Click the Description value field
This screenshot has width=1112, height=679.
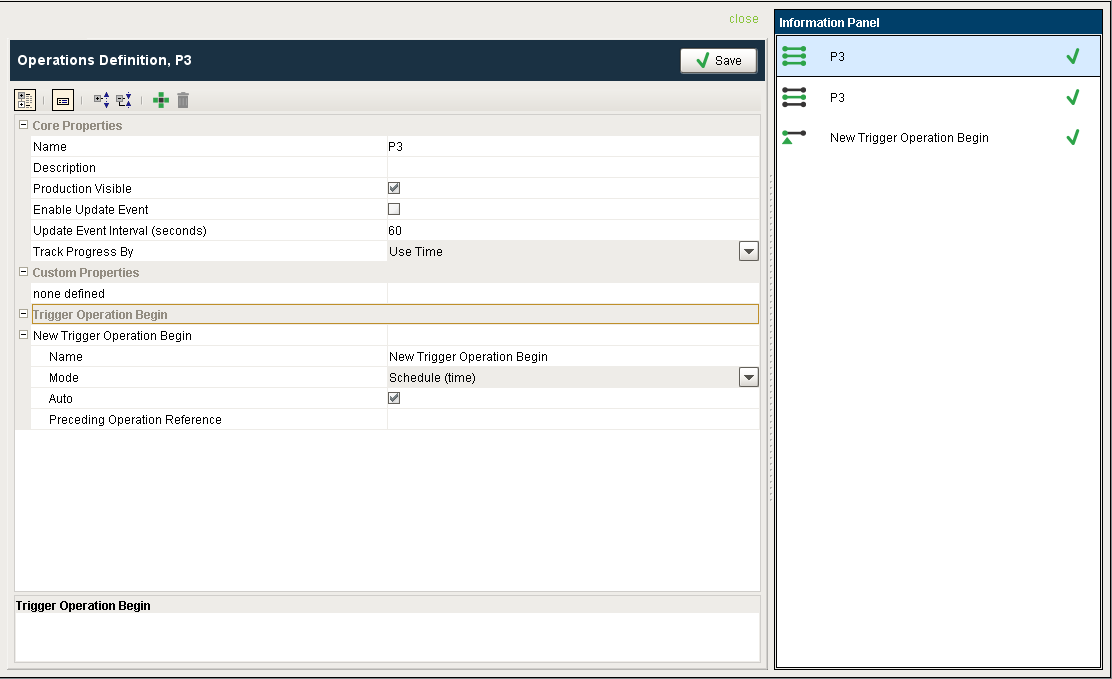[x=572, y=168]
